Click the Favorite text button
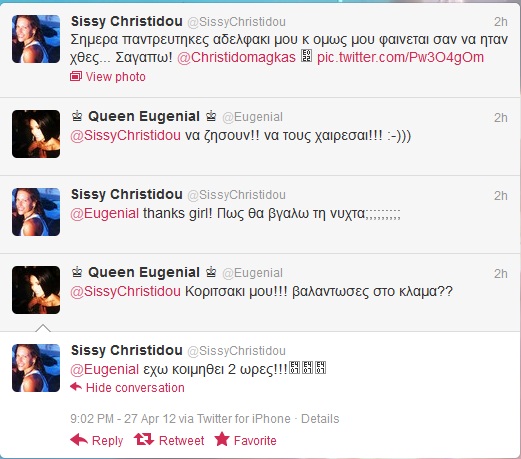 pos(255,441)
